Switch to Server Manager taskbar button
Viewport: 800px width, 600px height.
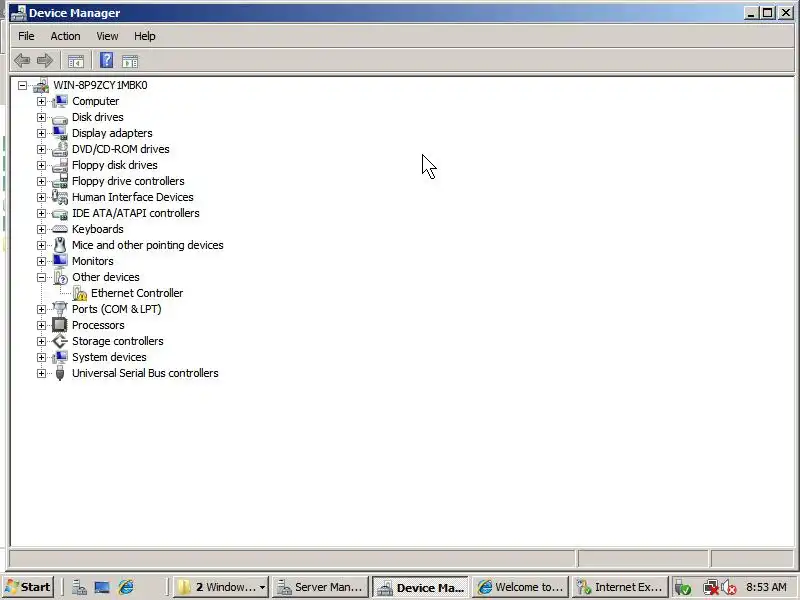(320, 587)
